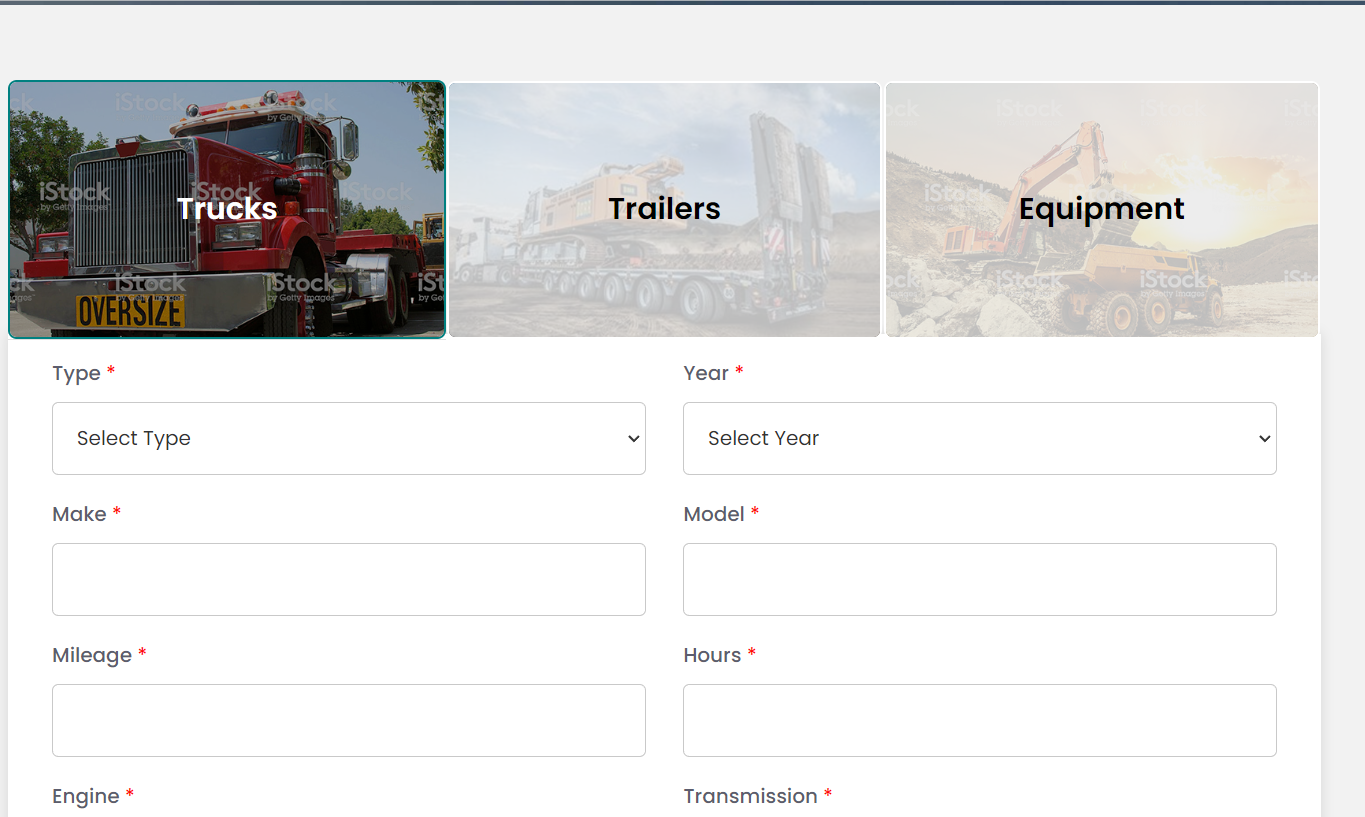Click the highlighted Trucks selection border

(x=227, y=82)
